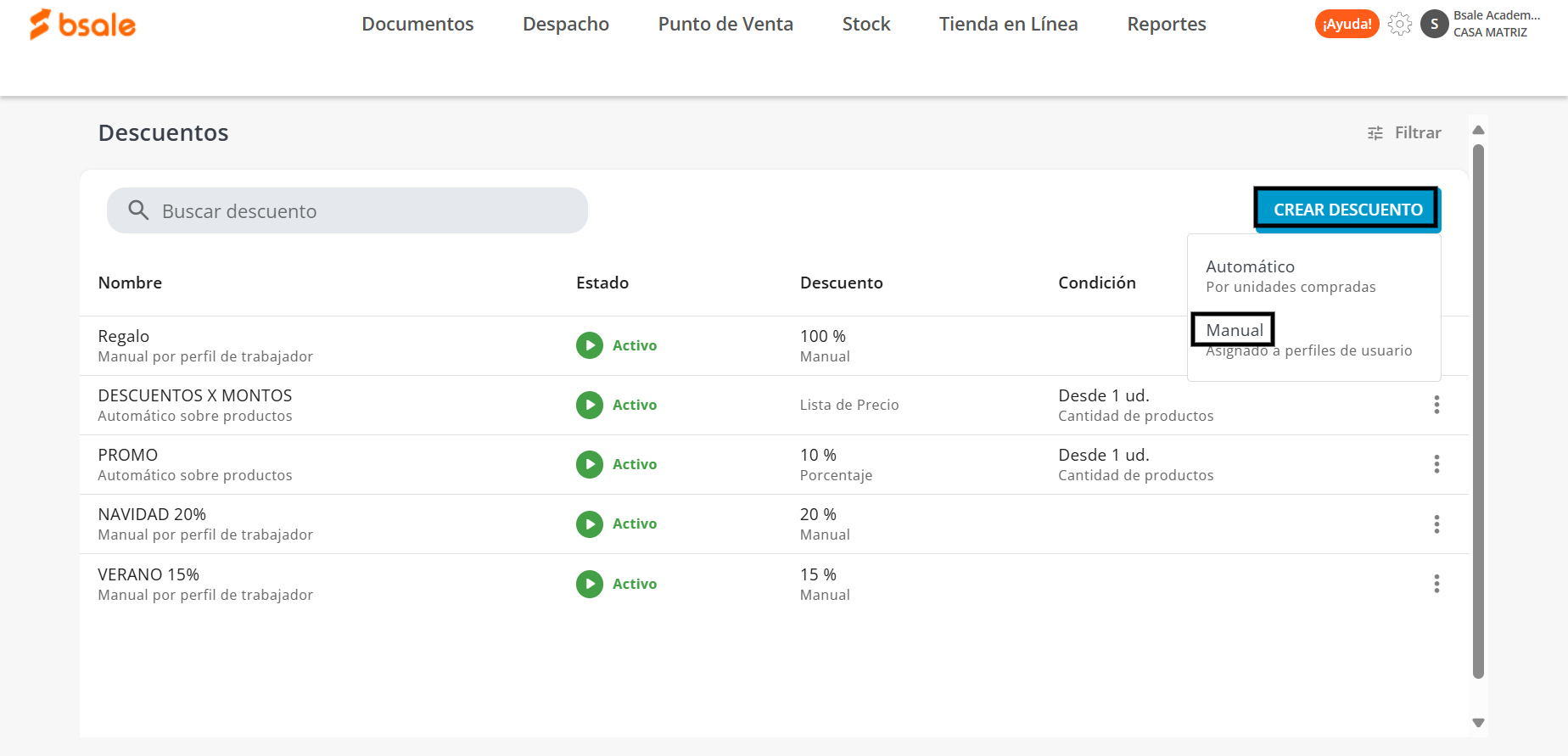Open the Despacho menu
The width and height of the screenshot is (1568, 756).
pyautogui.click(x=566, y=24)
